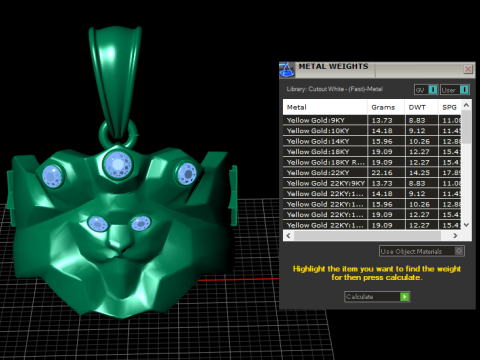
Task: Click 8.83 DWT in Yellow Gold:9KY row
Action: [x=417, y=120]
